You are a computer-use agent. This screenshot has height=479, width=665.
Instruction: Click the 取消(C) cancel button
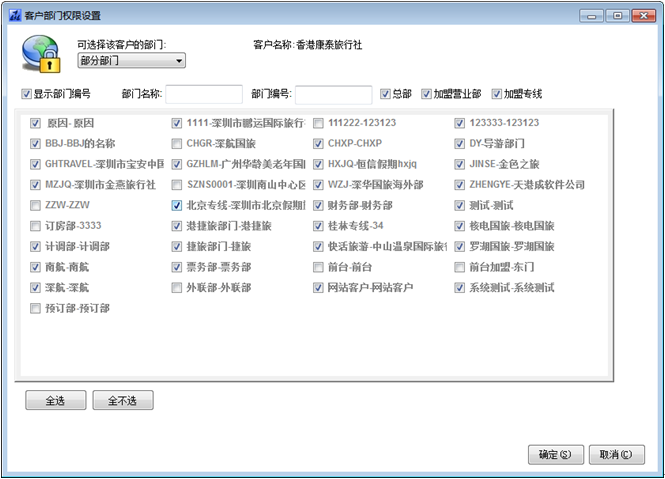(x=616, y=454)
